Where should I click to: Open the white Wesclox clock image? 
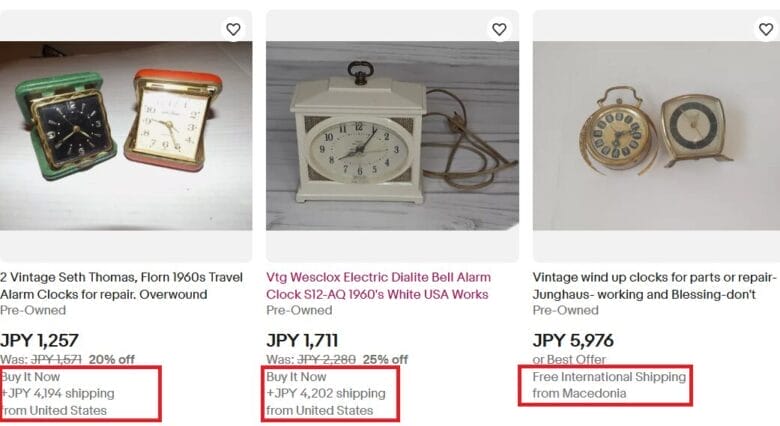[392, 135]
